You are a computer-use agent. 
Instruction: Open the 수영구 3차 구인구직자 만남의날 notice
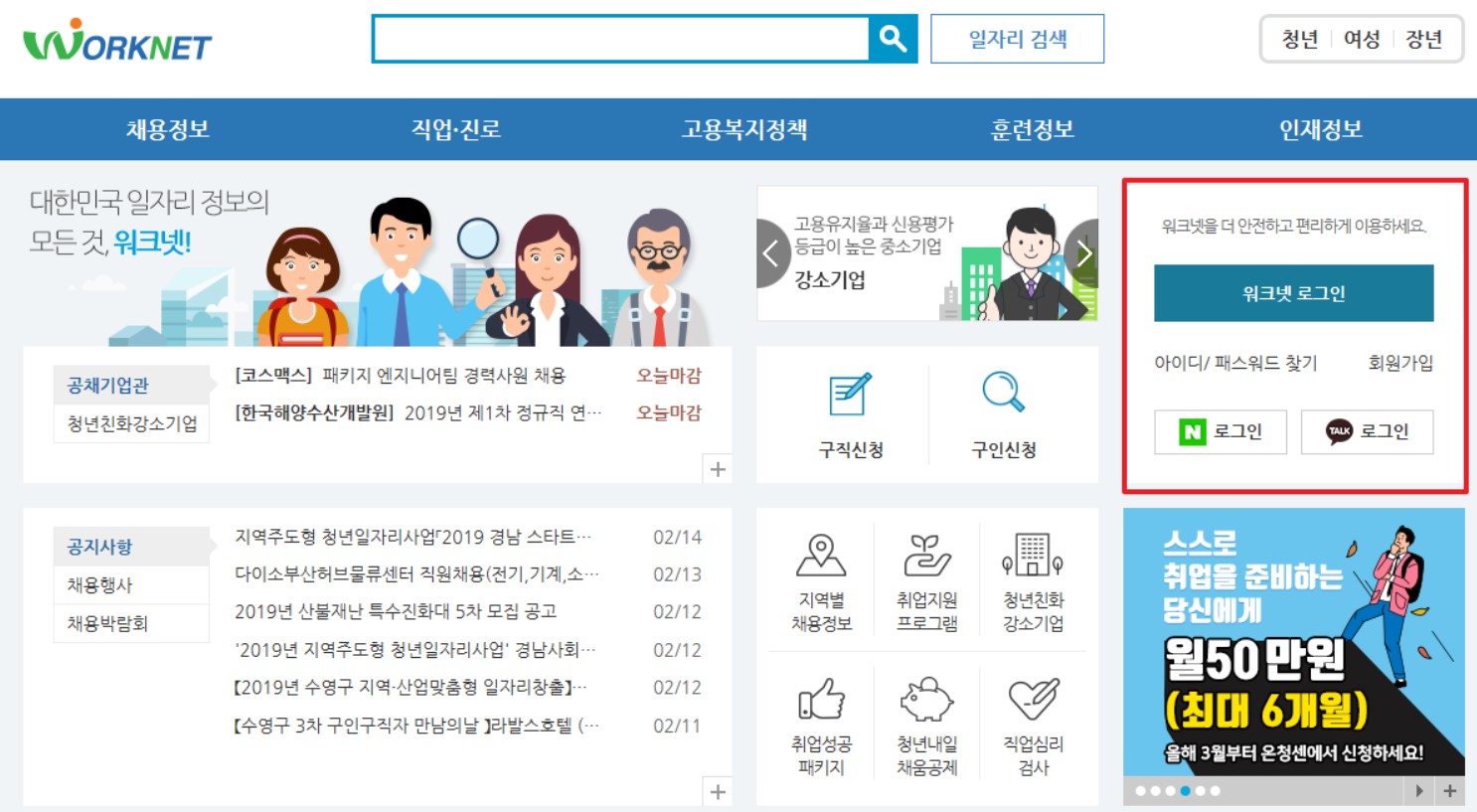point(416,726)
